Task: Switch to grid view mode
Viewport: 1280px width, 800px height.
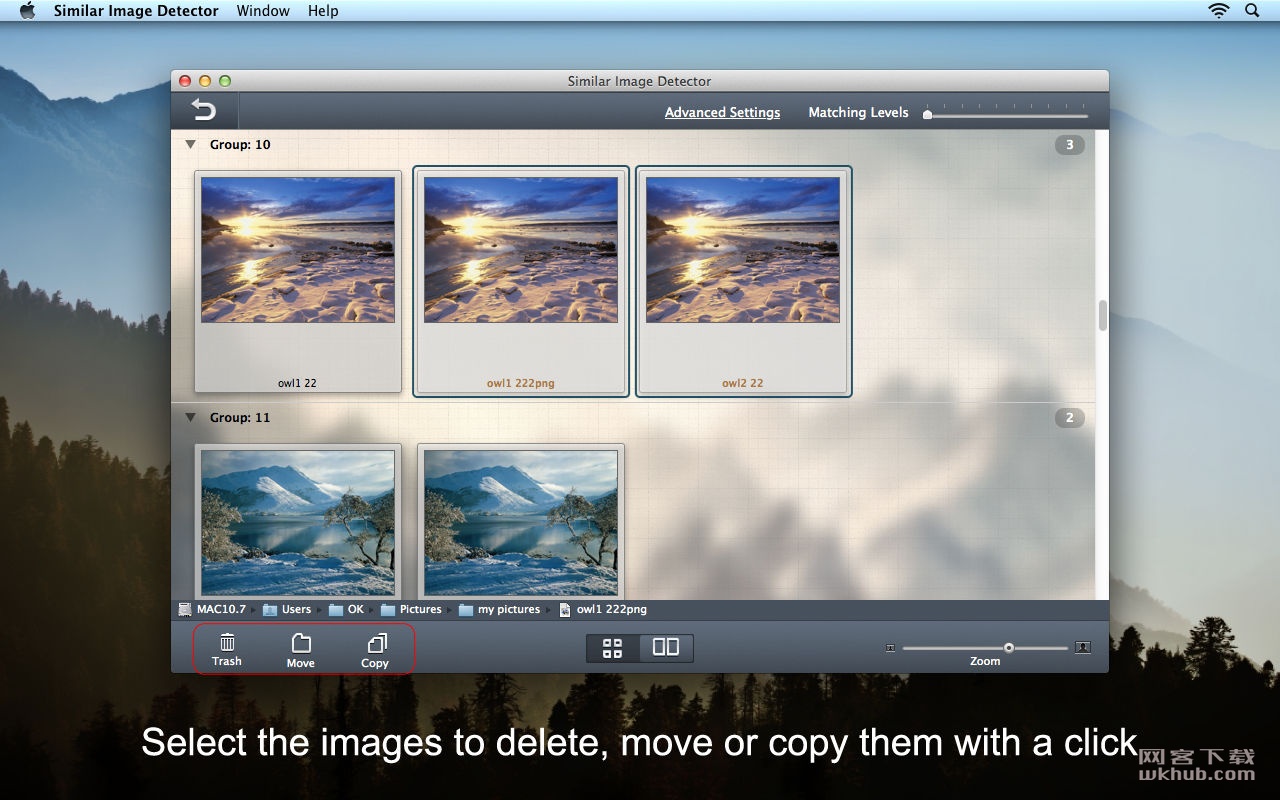Action: pyautogui.click(x=613, y=648)
